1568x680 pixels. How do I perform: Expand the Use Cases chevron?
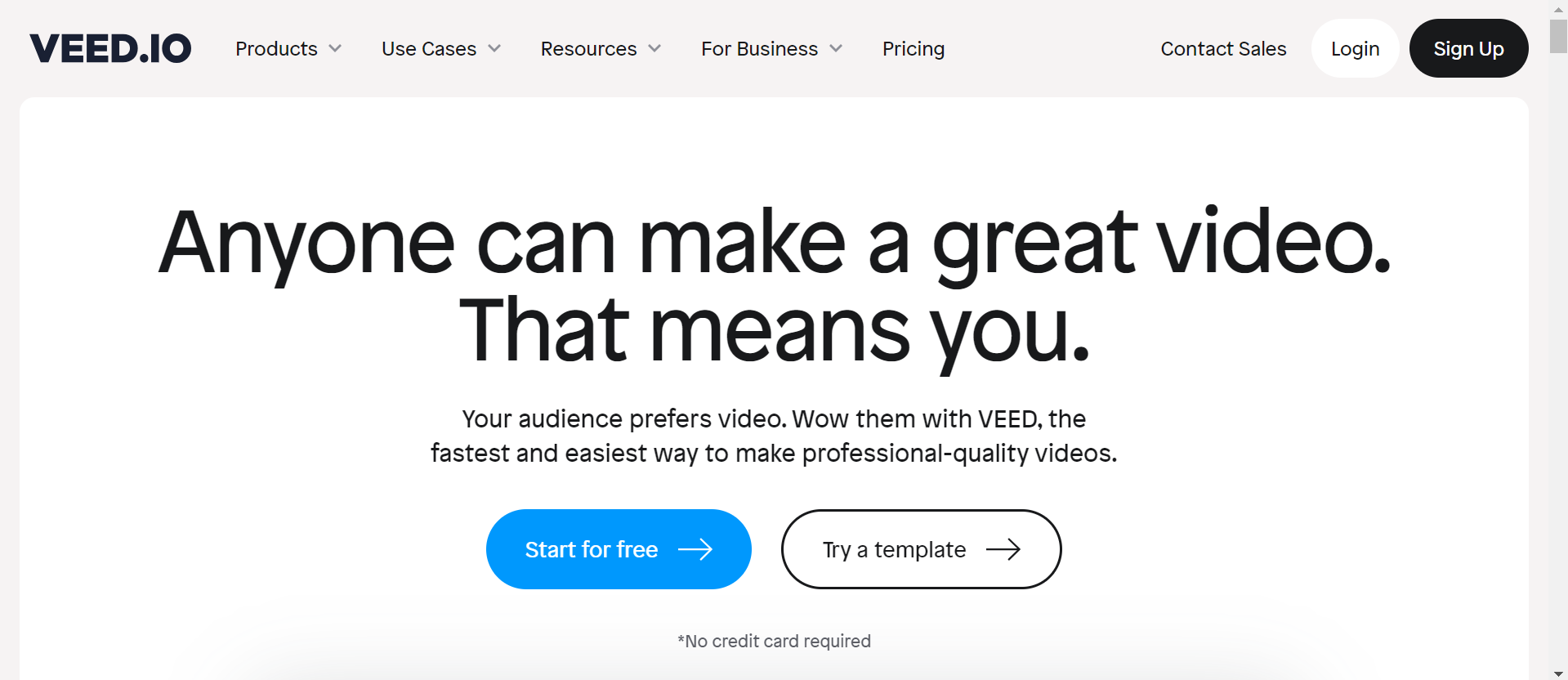(x=494, y=49)
